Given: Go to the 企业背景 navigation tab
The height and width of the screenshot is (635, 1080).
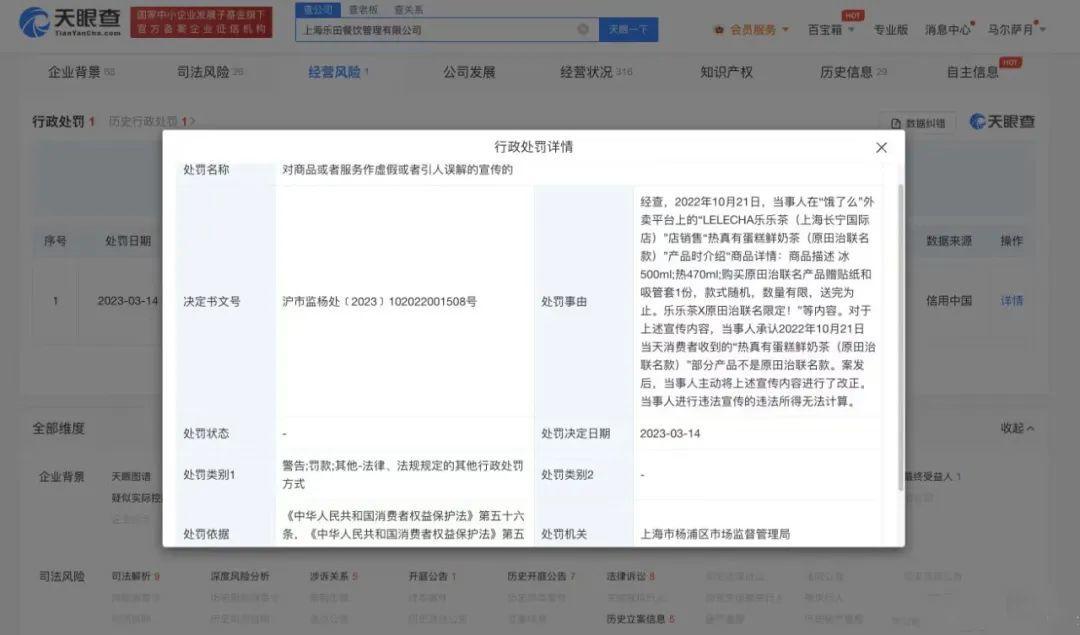Looking at the screenshot, I should coord(81,72).
